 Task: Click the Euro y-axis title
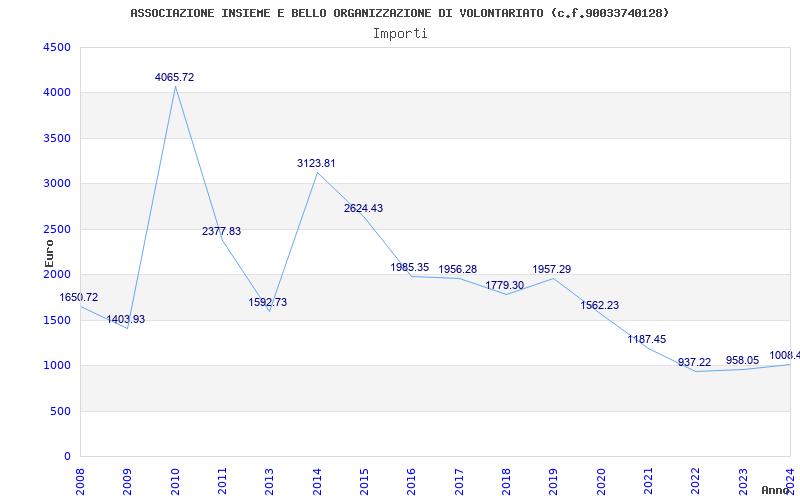click(x=49, y=254)
